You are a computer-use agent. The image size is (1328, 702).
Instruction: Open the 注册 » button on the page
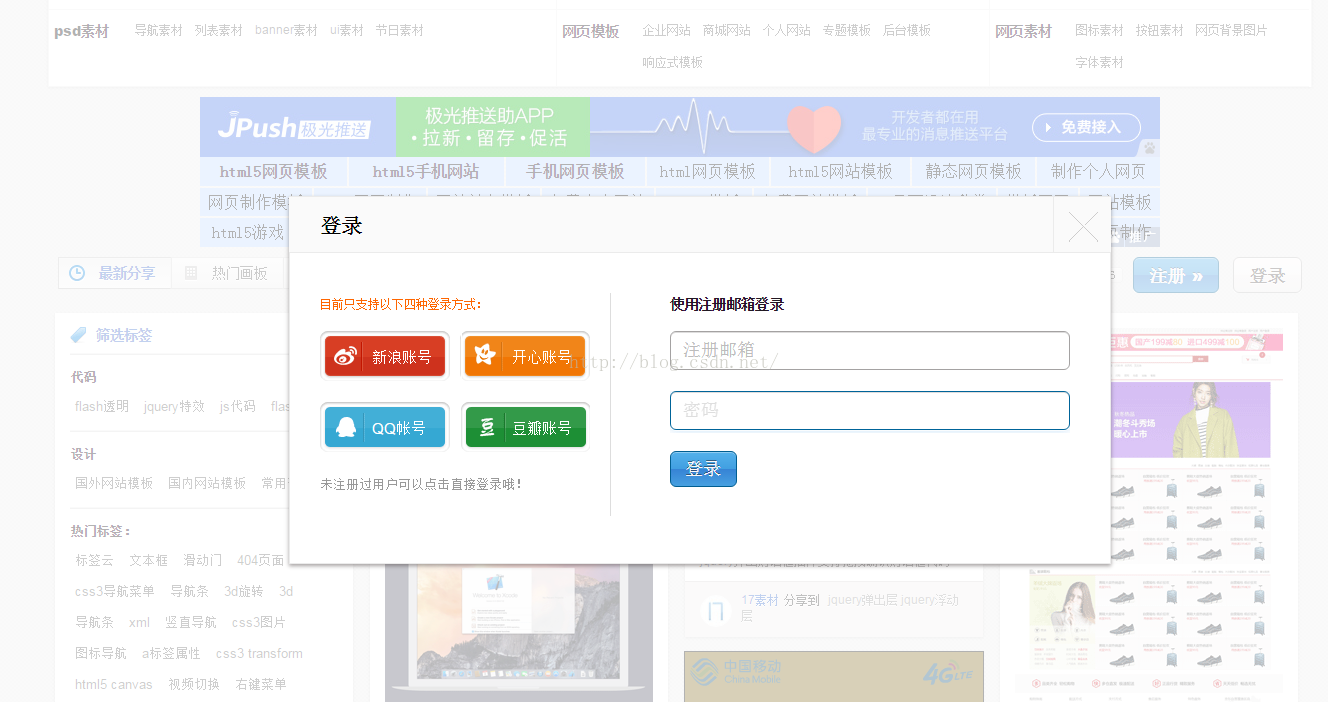tap(1176, 275)
